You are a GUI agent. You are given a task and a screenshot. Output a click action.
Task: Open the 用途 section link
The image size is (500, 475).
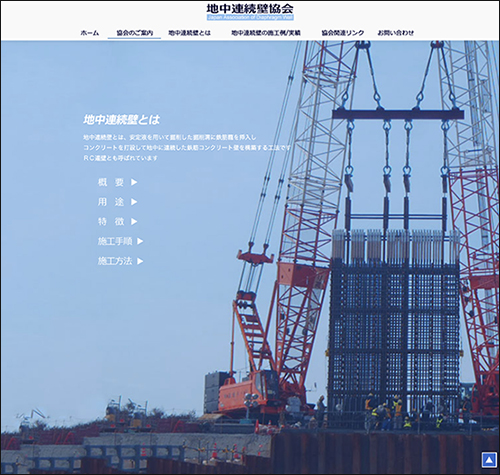111,202
